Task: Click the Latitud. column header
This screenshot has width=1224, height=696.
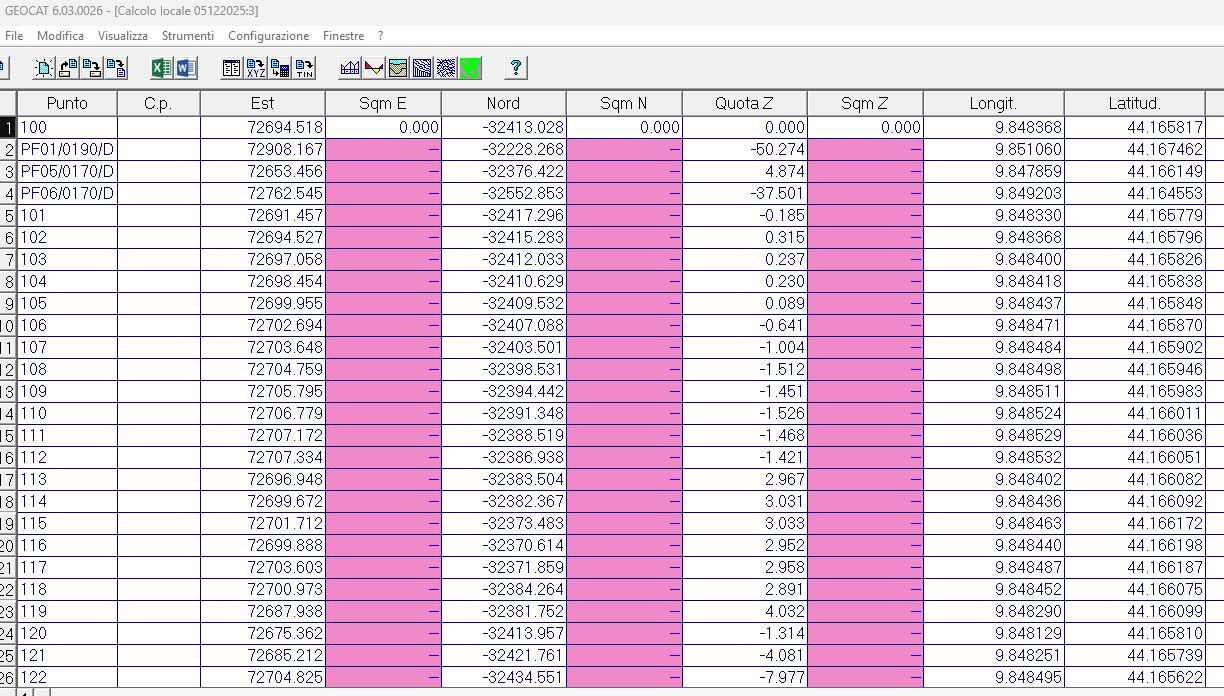Action: pyautogui.click(x=1134, y=103)
